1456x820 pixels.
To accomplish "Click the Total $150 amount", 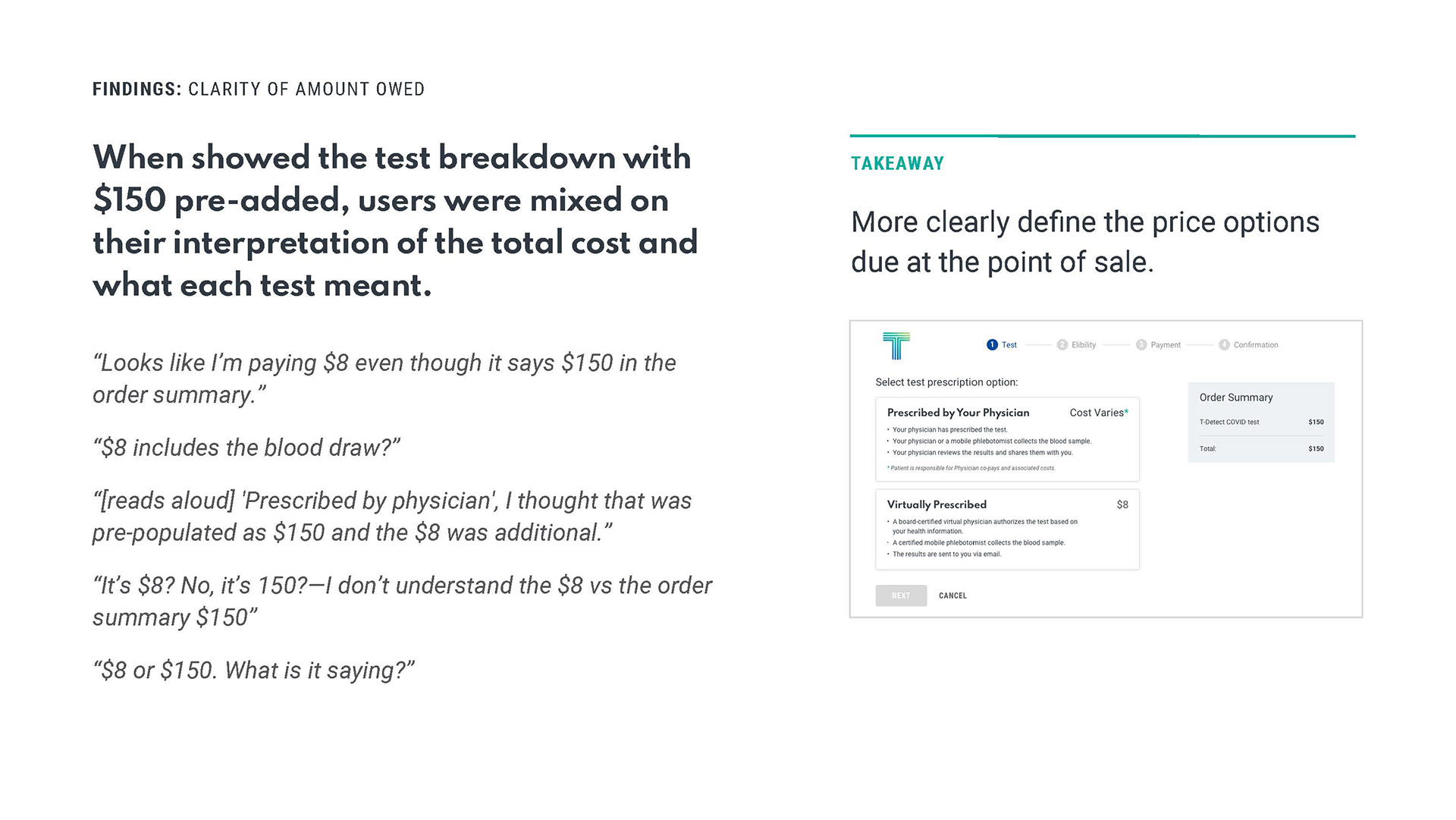I will [1316, 449].
